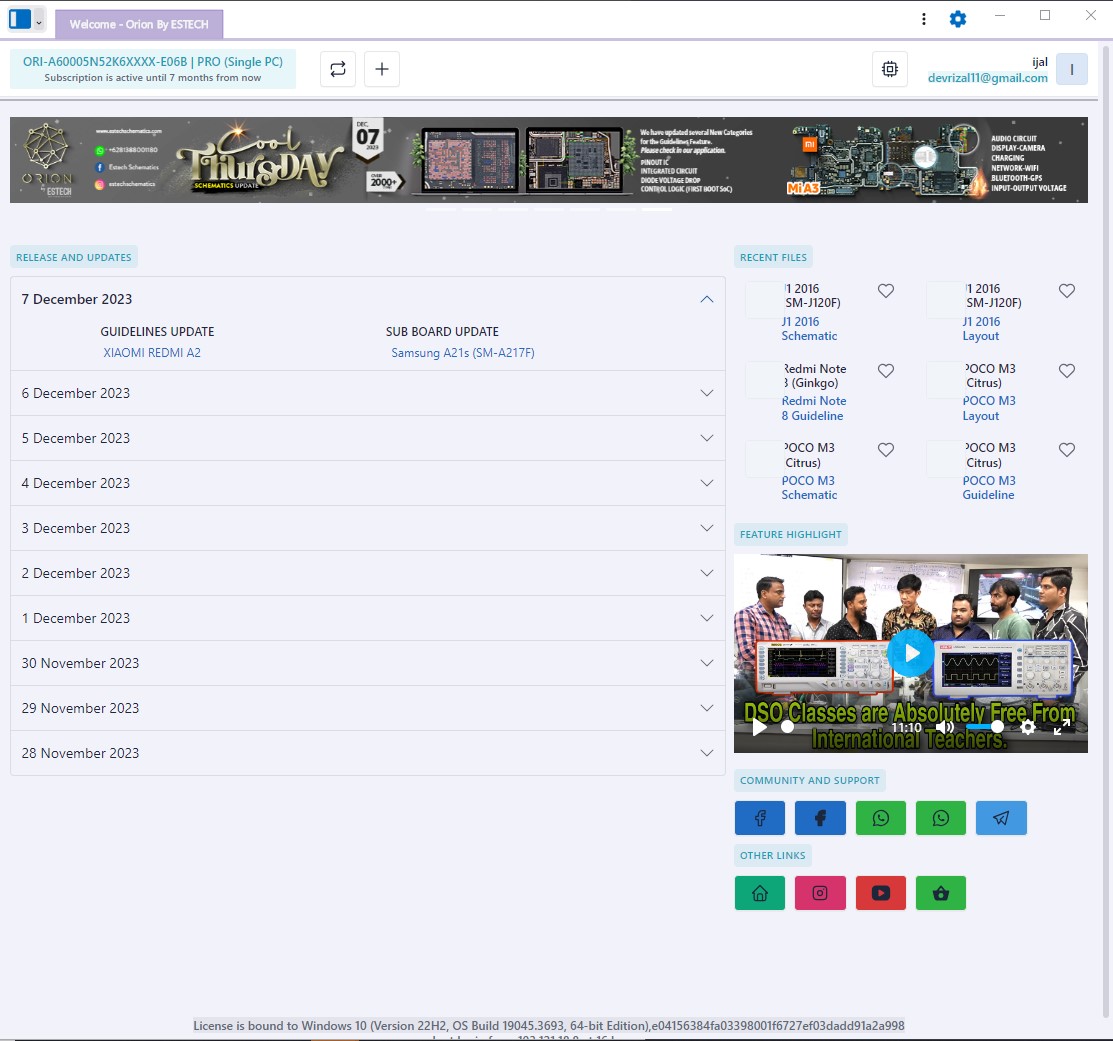Open the pink Instagram link icon
Image resolution: width=1113 pixels, height=1041 pixels.
[x=820, y=893]
